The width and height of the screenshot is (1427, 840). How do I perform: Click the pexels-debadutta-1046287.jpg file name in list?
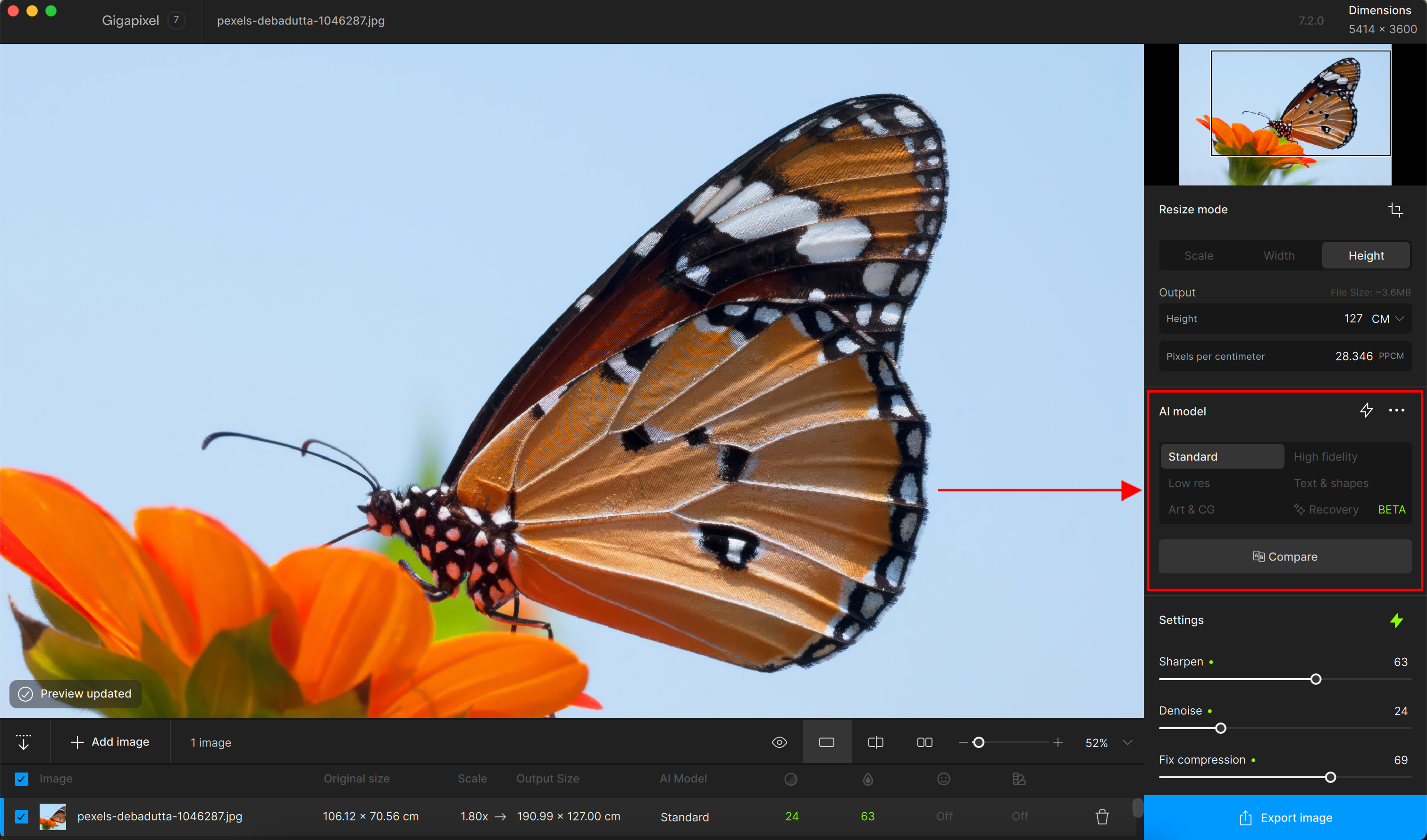click(x=159, y=816)
